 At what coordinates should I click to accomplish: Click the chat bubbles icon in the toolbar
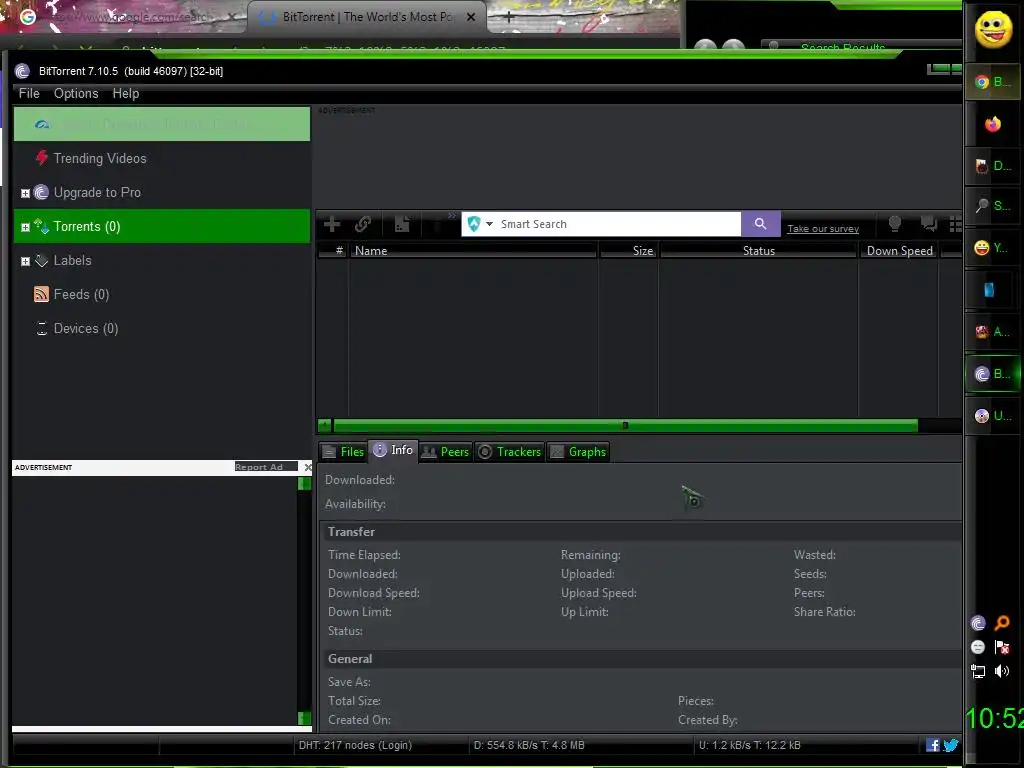click(929, 224)
